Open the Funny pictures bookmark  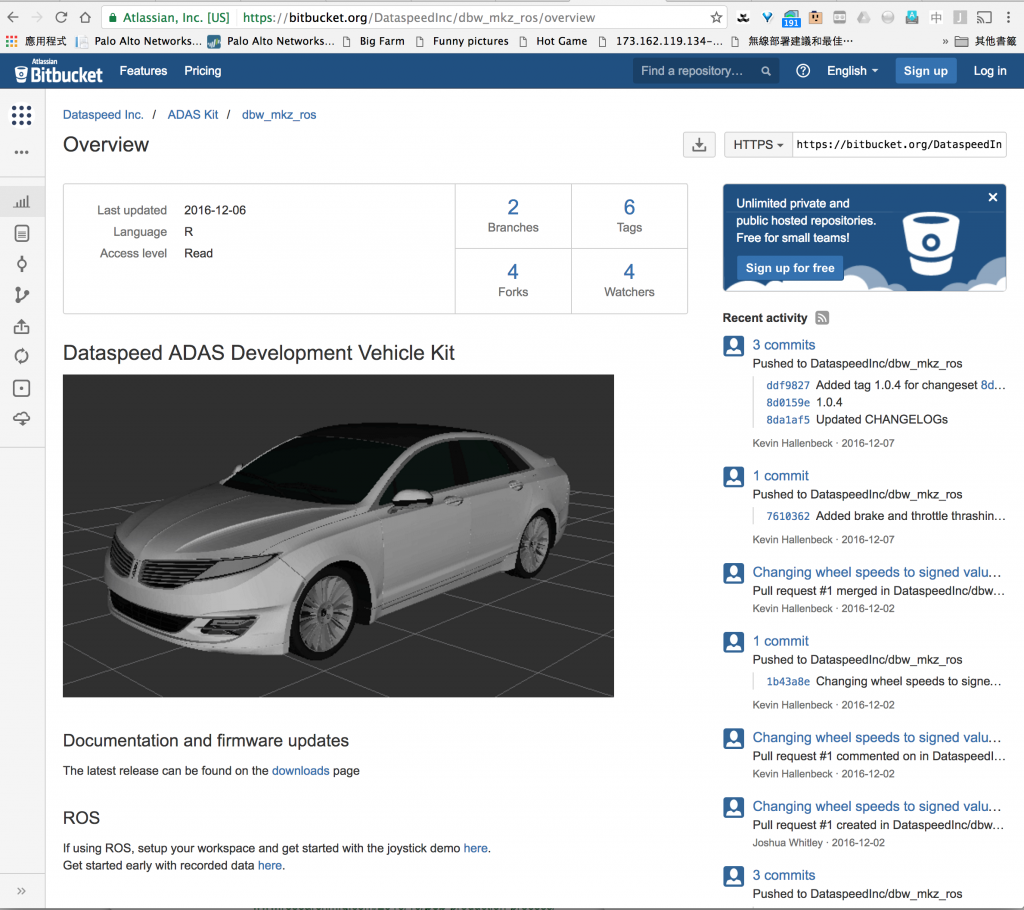coord(462,42)
